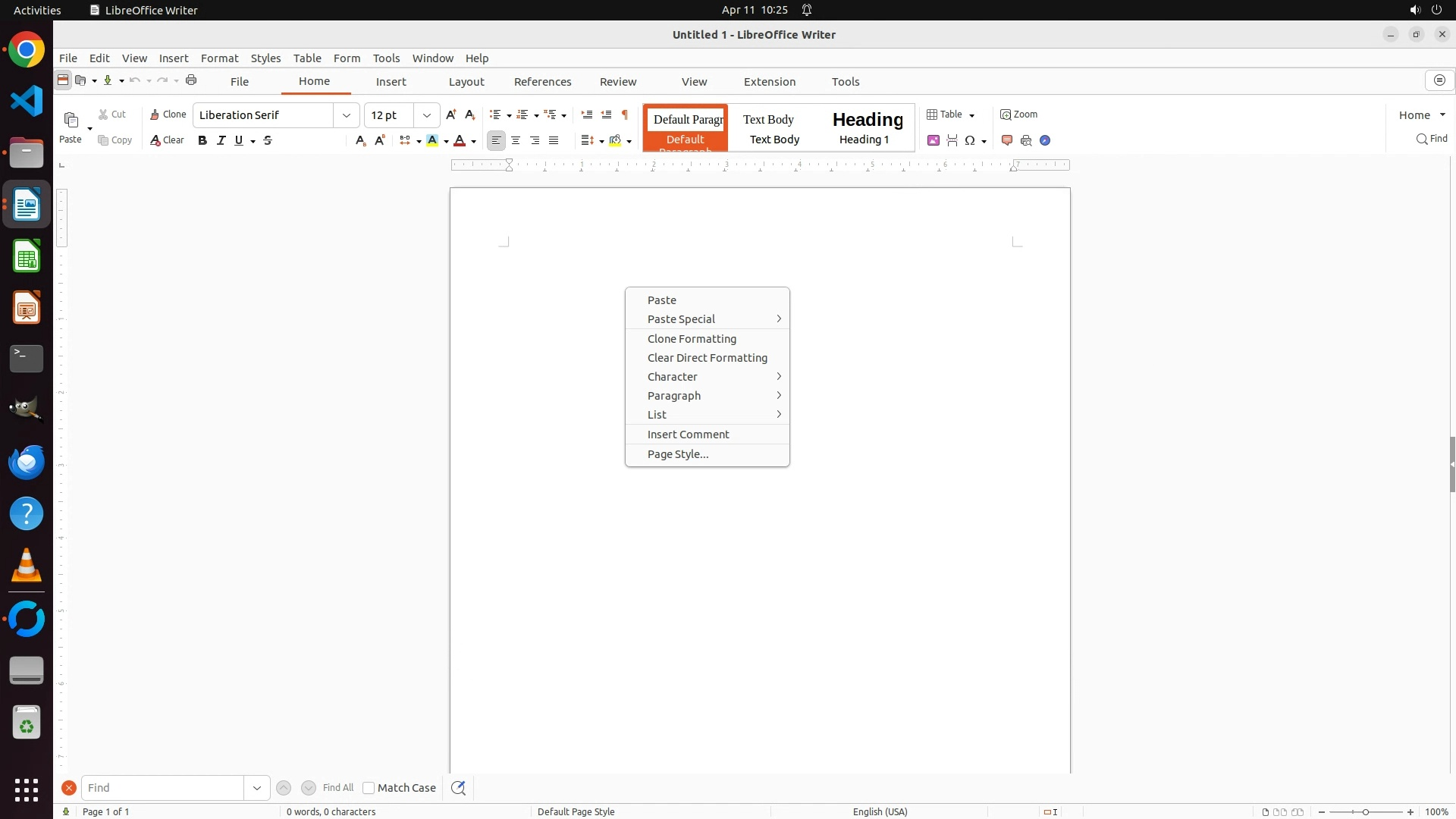Switch to the References tab

542,82
